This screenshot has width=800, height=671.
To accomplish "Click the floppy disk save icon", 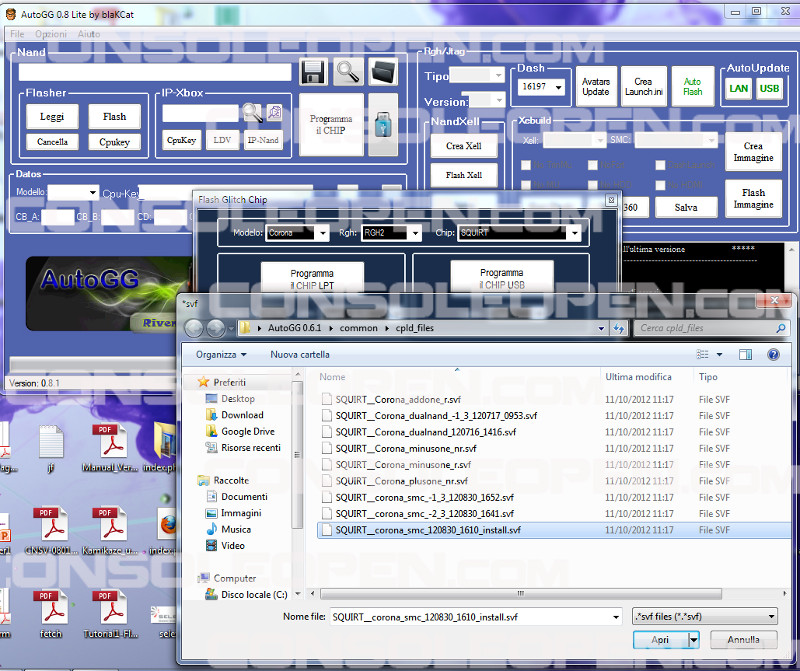I will (314, 72).
